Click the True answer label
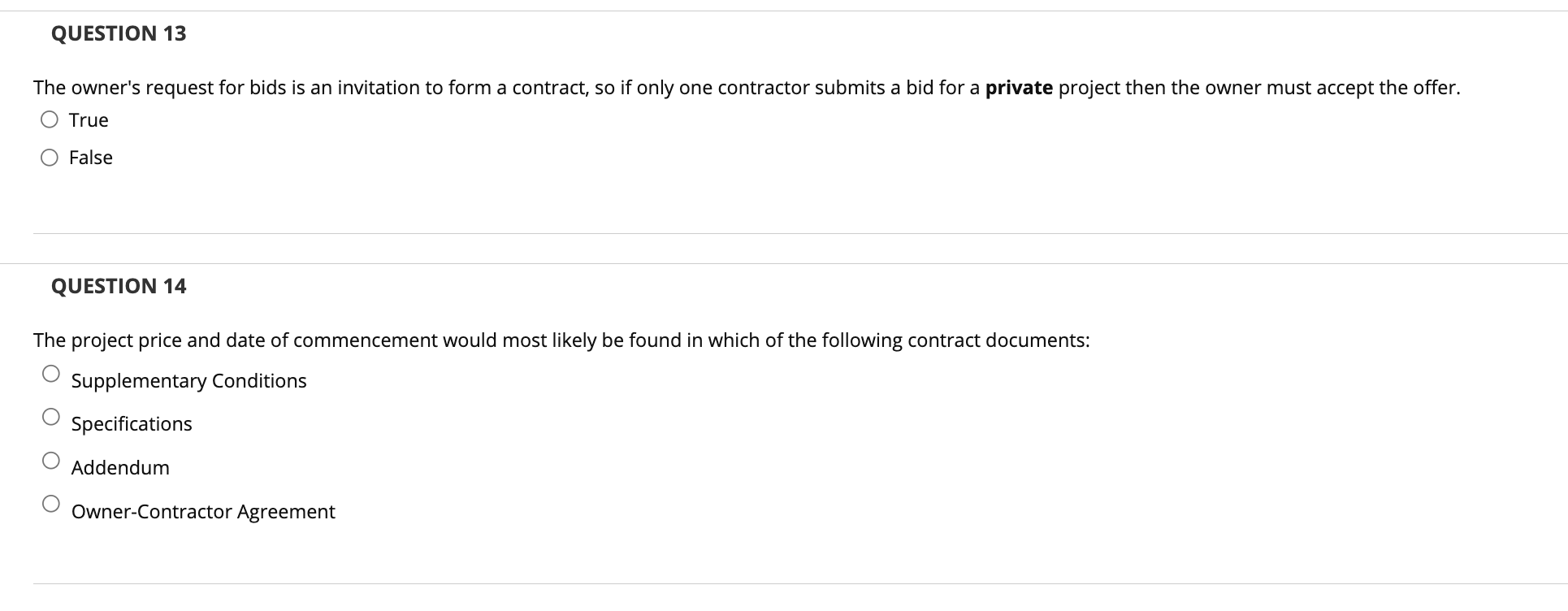The height and width of the screenshot is (611, 1568). [x=88, y=119]
